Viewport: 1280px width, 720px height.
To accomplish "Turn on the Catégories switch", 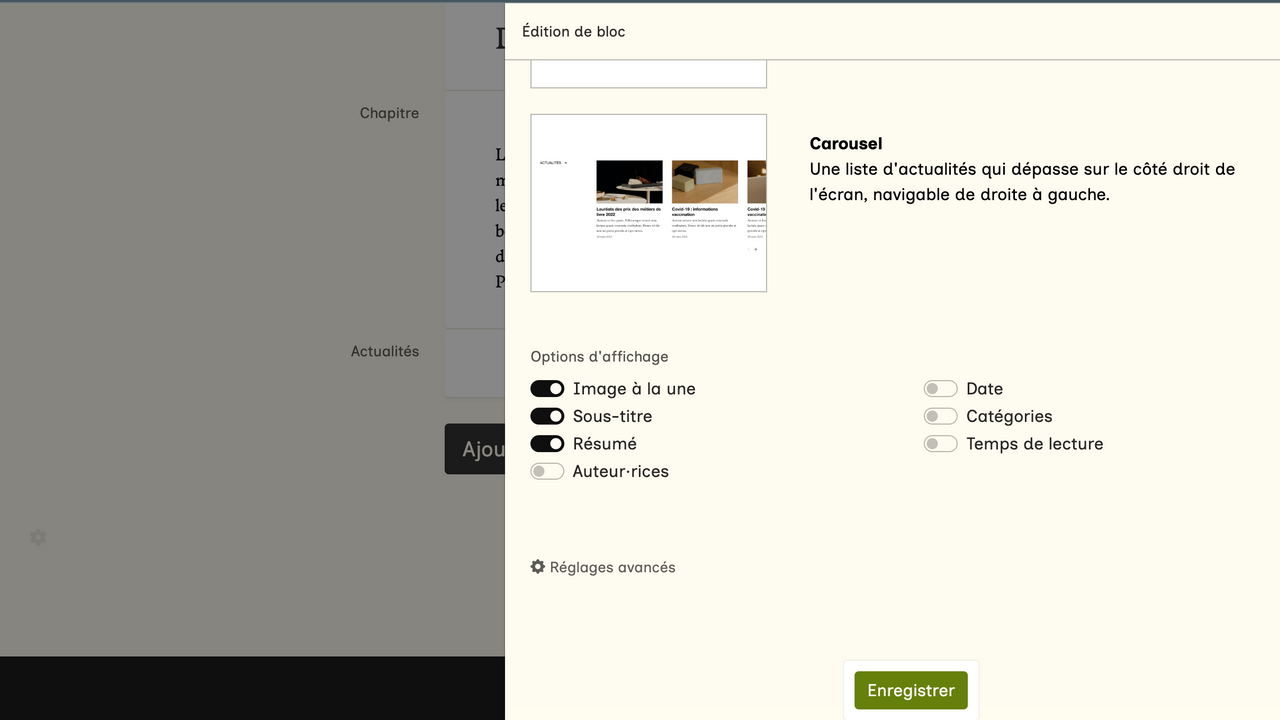I will (x=940, y=416).
